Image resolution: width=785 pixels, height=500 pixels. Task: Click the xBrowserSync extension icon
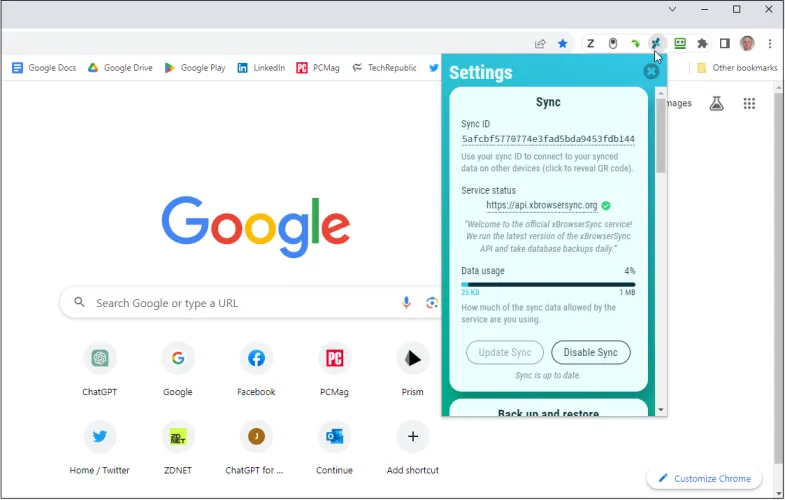pyautogui.click(x=657, y=44)
